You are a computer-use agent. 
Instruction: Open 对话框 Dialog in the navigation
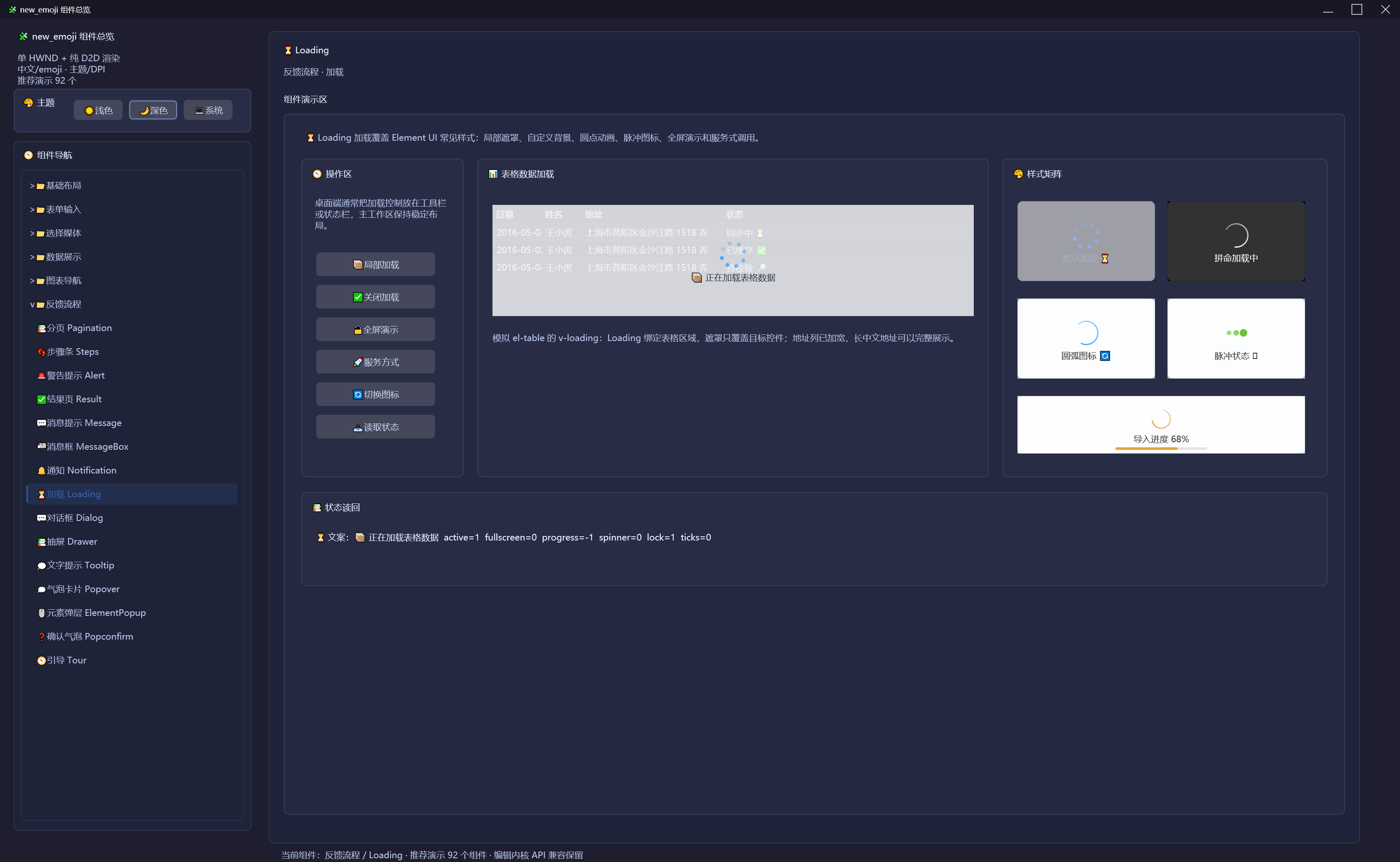pyautogui.click(x=132, y=518)
